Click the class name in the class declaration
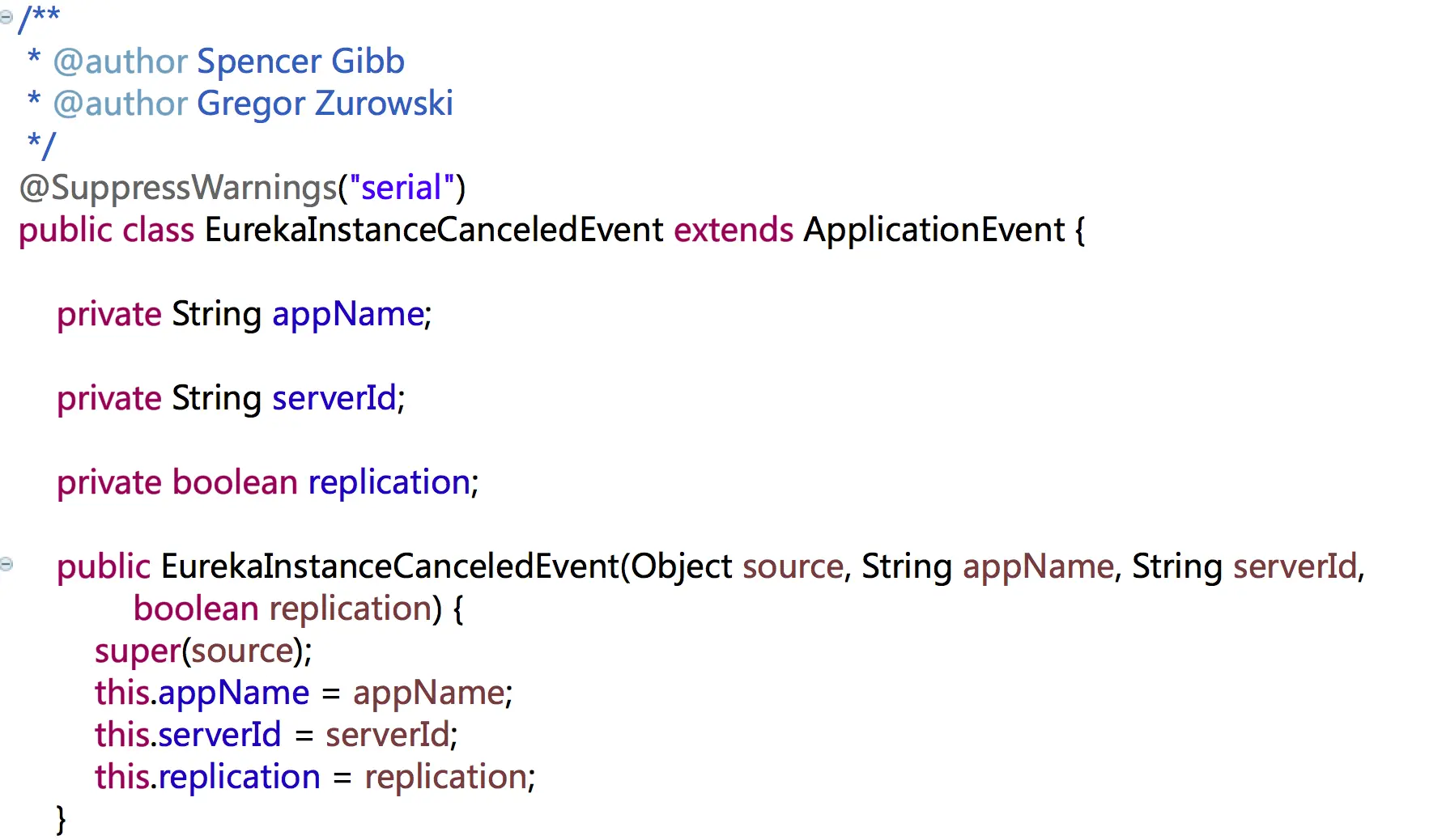Viewport: 1446px width, 840px height. pyautogui.click(x=434, y=230)
